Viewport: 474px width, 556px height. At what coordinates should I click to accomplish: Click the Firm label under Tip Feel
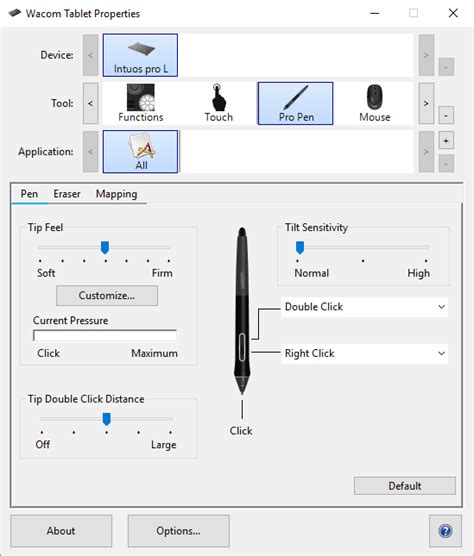(162, 273)
